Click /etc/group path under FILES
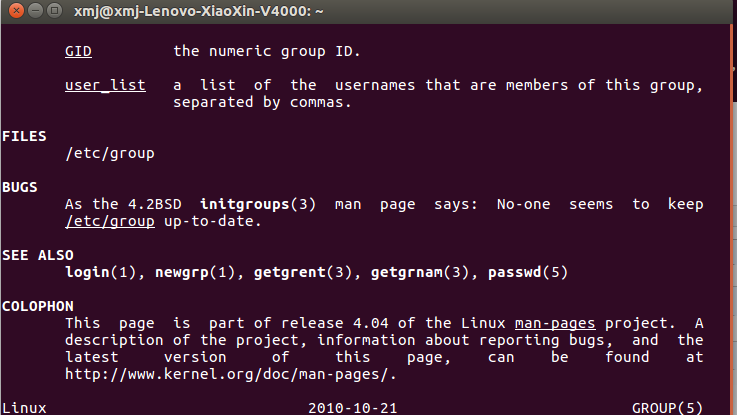The width and height of the screenshot is (737, 415). (x=110, y=153)
